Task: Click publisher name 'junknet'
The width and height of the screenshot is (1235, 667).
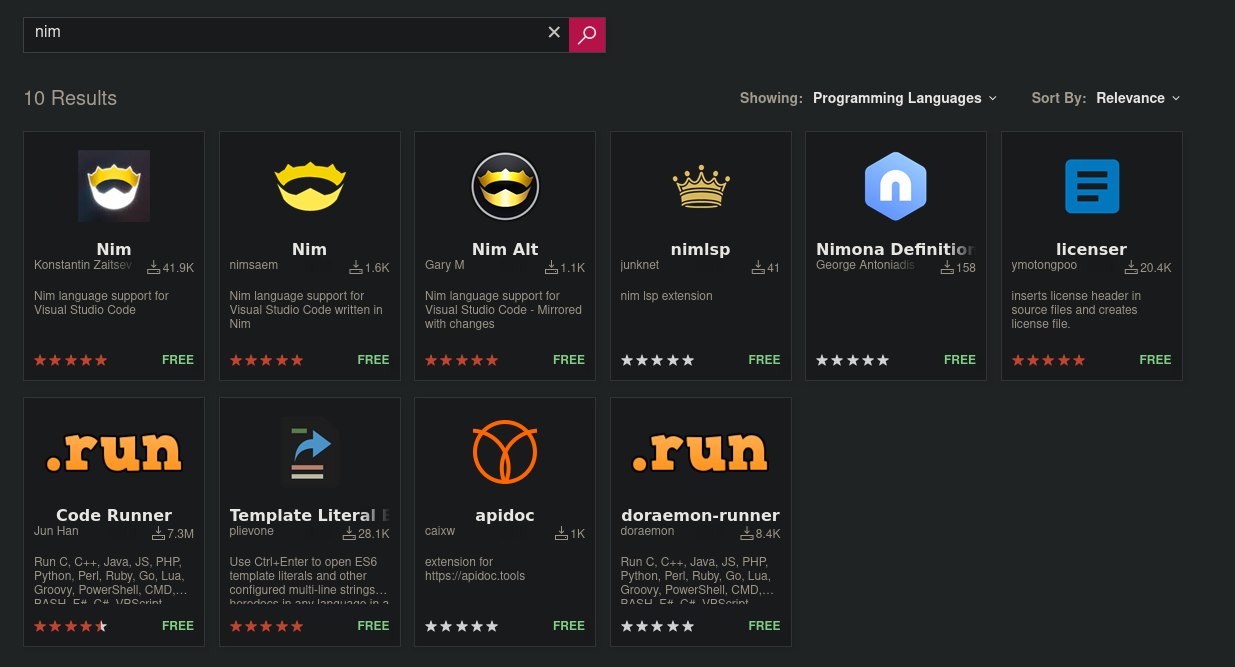Action: click(x=642, y=267)
